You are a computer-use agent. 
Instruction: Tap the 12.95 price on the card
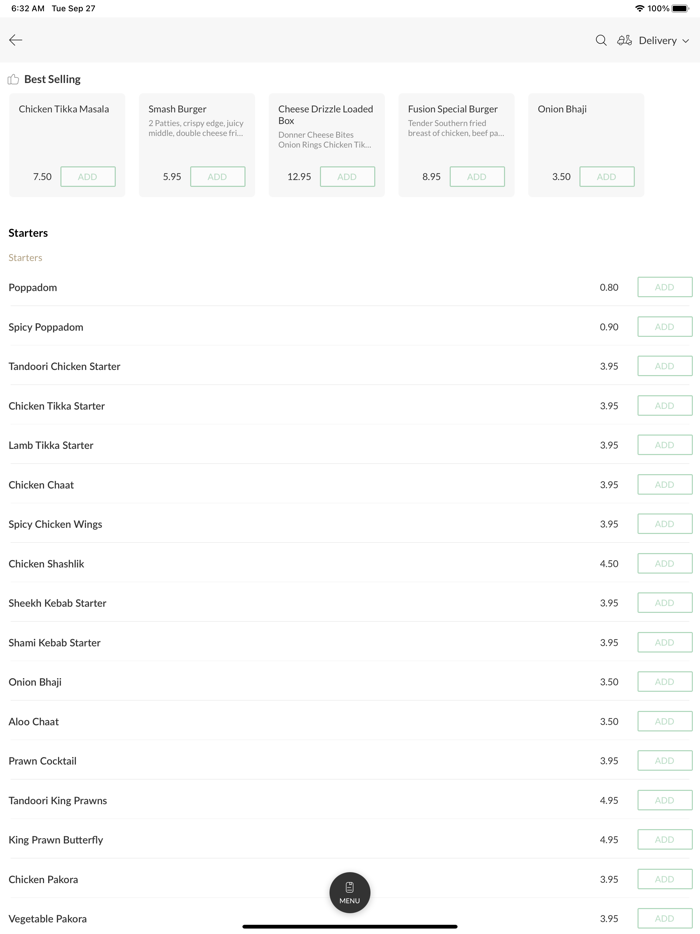(299, 176)
